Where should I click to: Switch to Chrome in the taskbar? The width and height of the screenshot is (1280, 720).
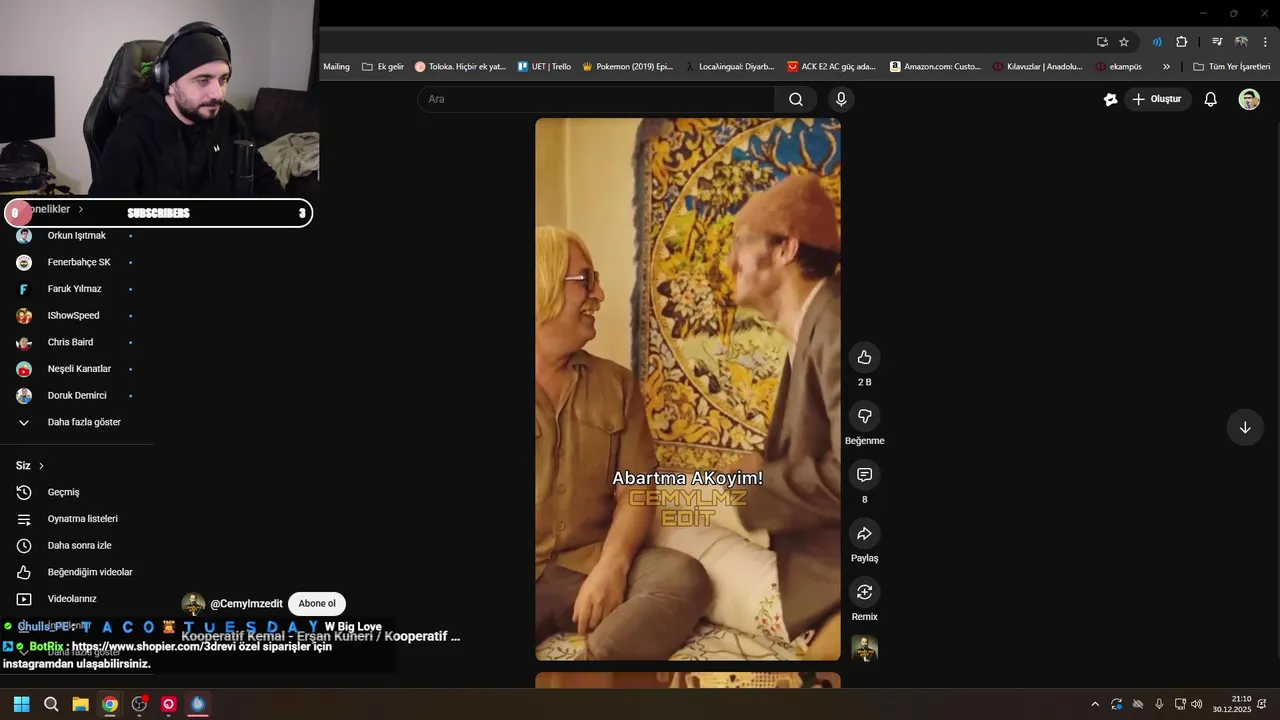[110, 704]
